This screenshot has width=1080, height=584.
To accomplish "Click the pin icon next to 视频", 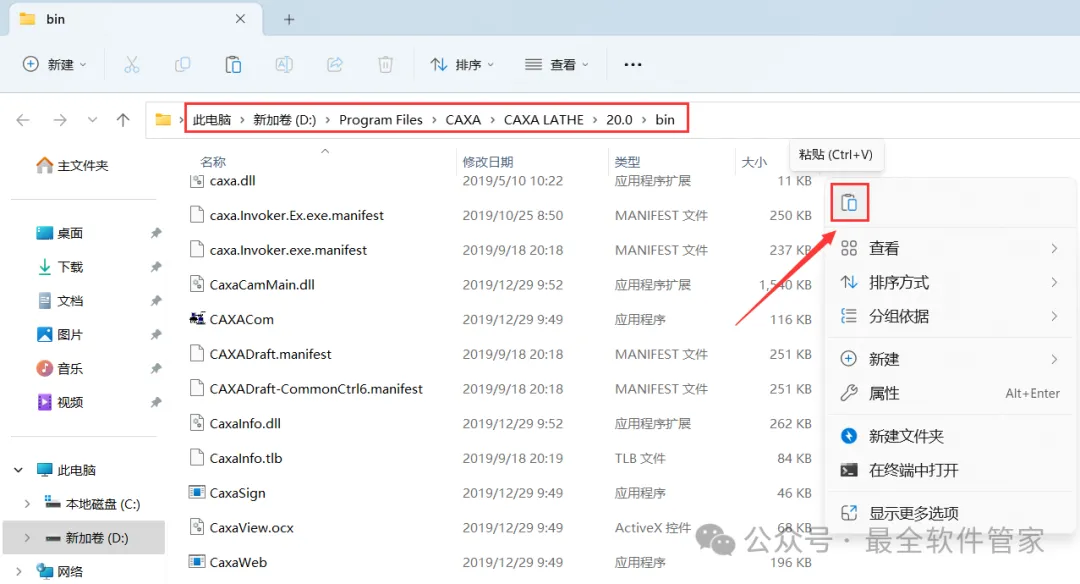I will [156, 402].
